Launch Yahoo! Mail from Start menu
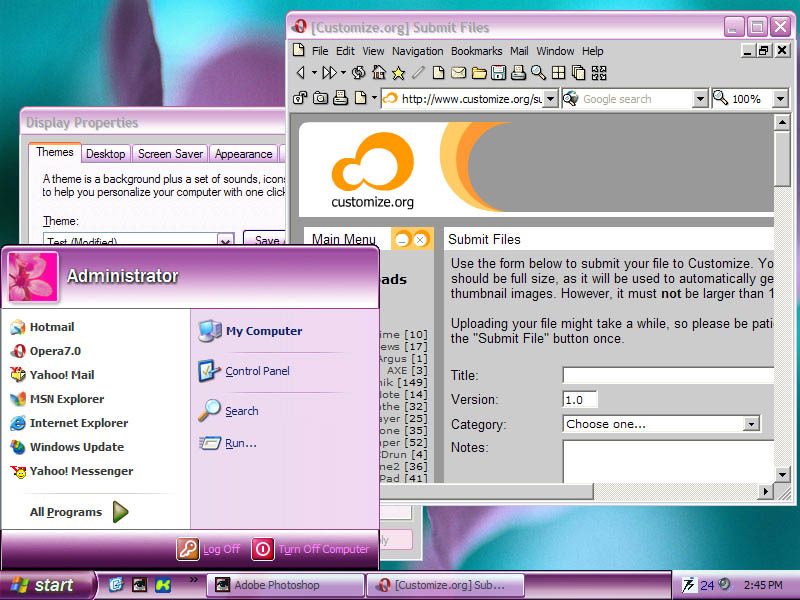Screen dimensions: 800x600 coord(52,375)
